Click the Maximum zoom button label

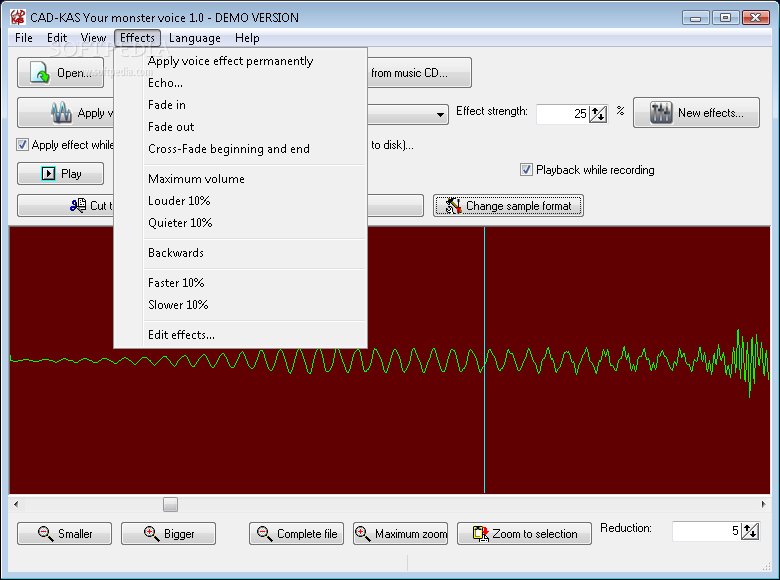coord(411,534)
